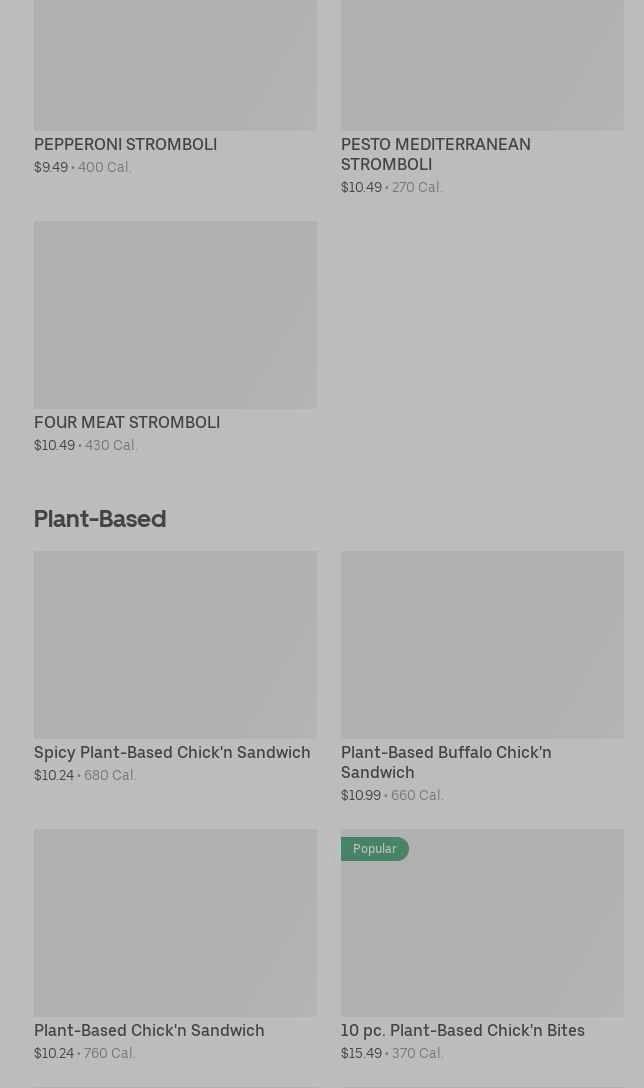
Task: Click the Pesto Mediterranean Stromboli image
Action: (x=482, y=65)
